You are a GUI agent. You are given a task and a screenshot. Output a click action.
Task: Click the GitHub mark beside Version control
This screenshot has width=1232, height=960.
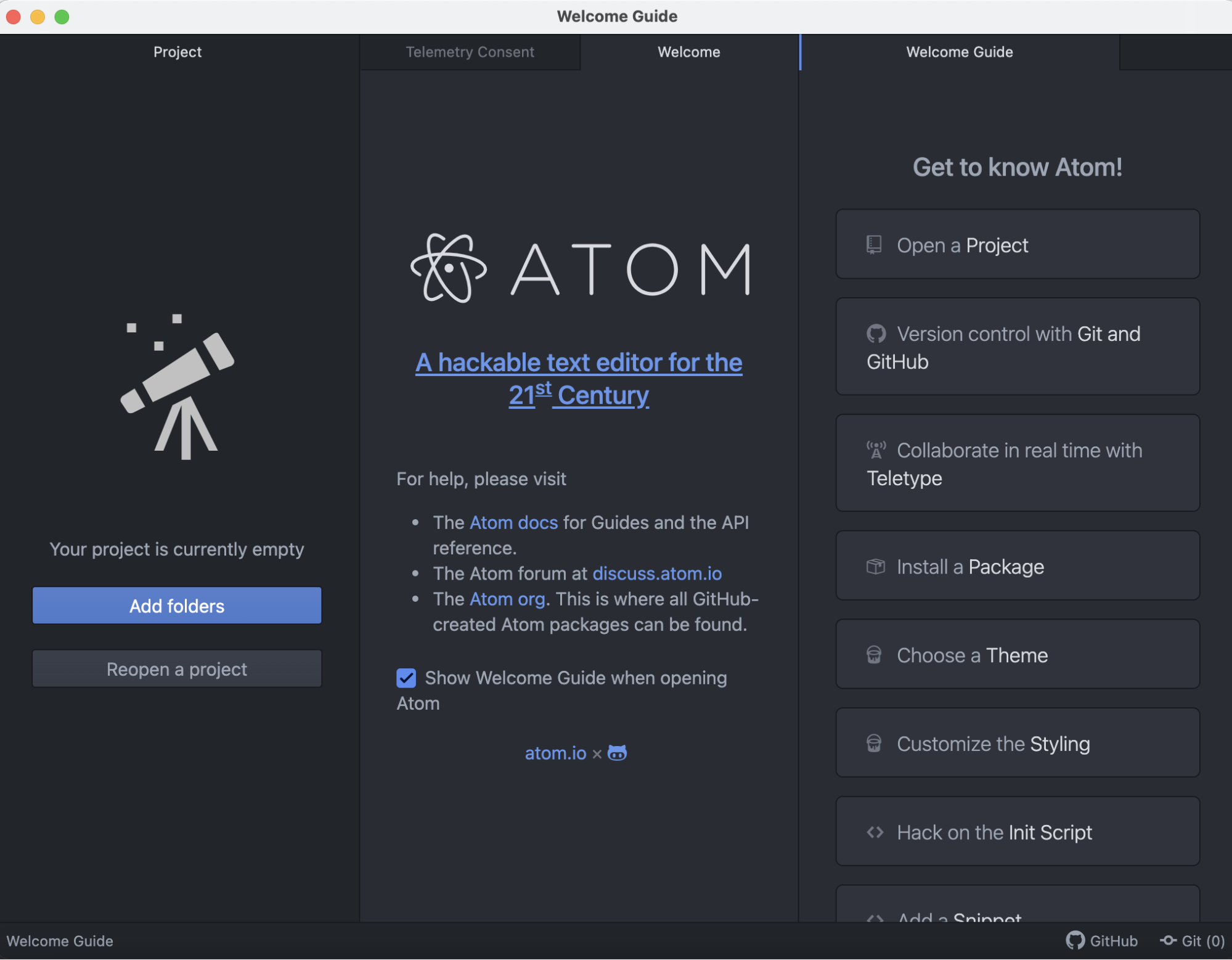click(x=876, y=334)
